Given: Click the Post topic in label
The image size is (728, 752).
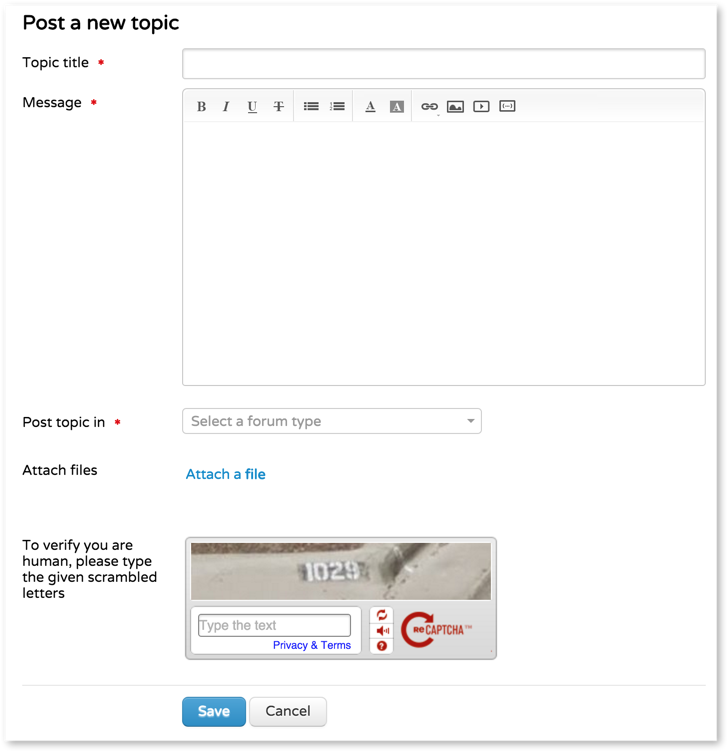Looking at the screenshot, I should (x=64, y=423).
